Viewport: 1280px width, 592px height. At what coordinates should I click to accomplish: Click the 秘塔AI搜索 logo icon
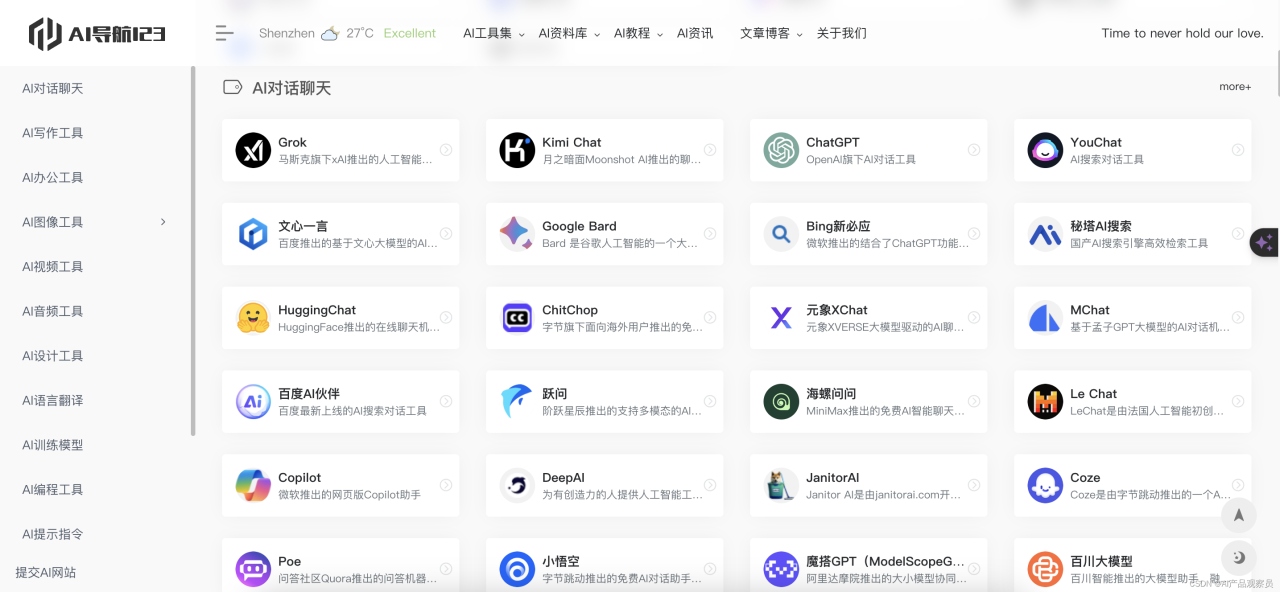[x=1045, y=234]
